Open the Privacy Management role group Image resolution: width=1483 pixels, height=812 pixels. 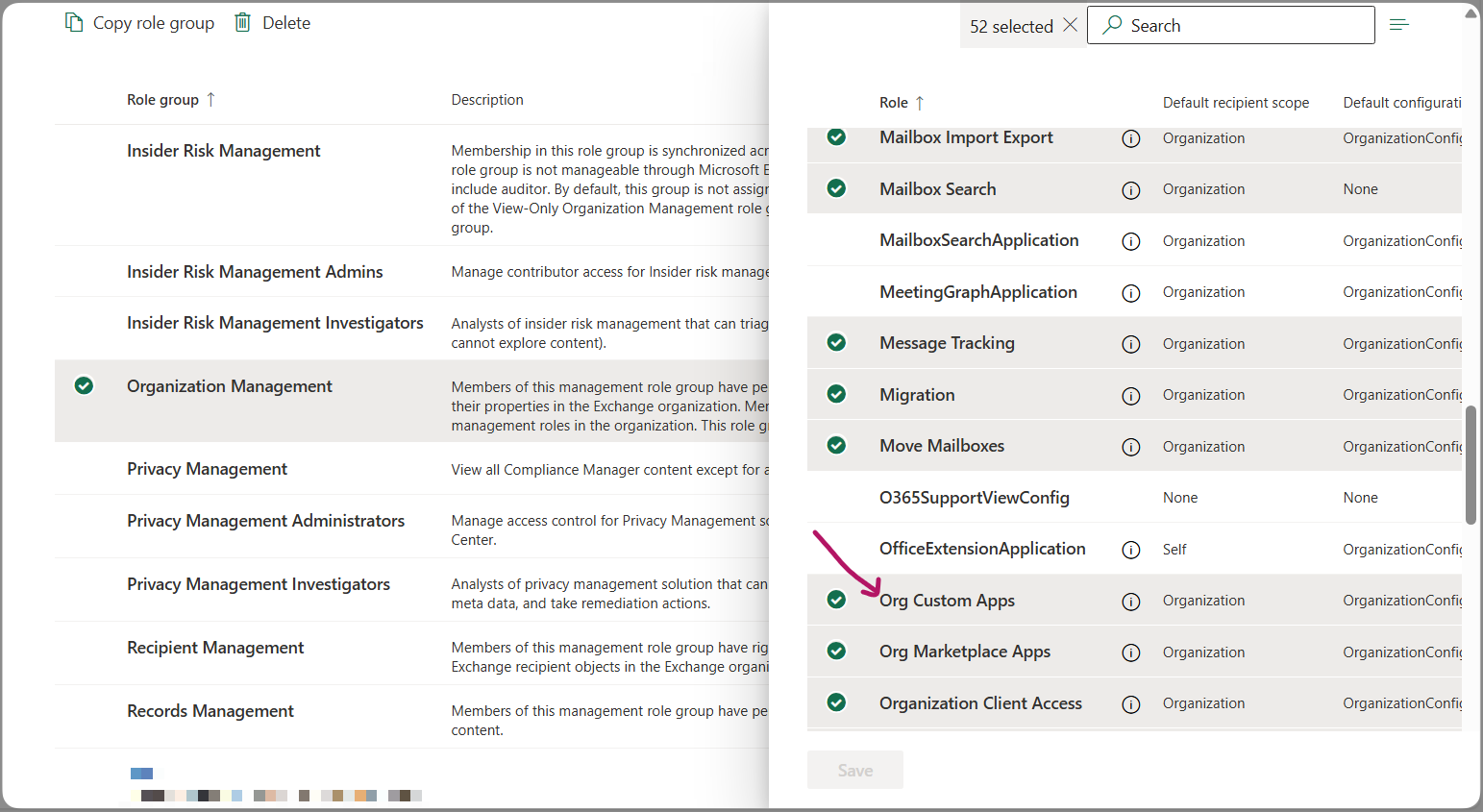(x=207, y=469)
